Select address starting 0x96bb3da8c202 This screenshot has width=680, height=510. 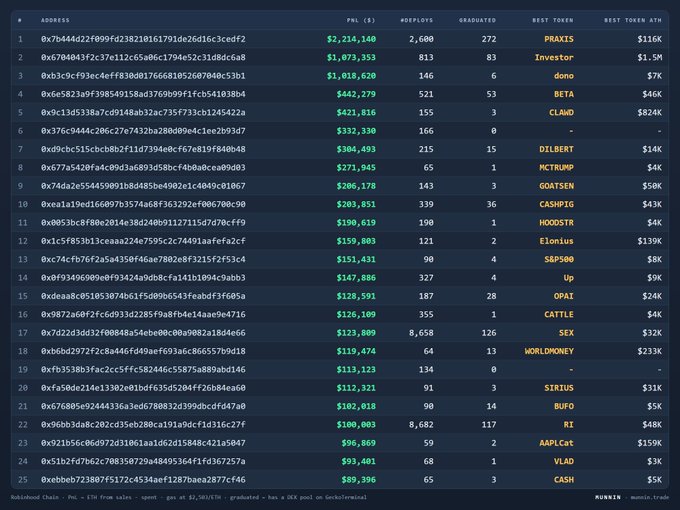143,425
